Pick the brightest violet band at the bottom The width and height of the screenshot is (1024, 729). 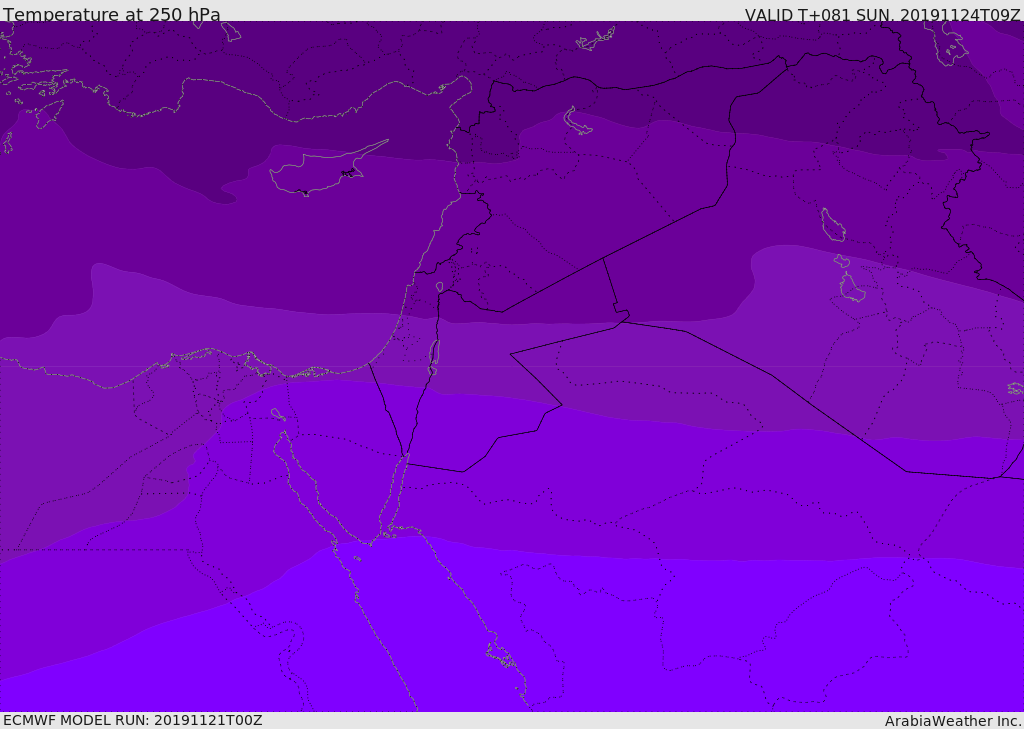click(x=600, y=640)
